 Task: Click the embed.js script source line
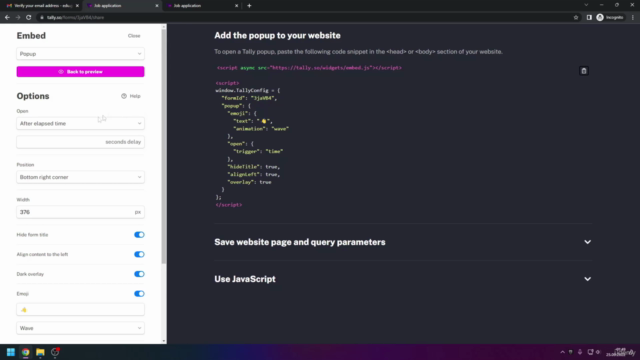pos(309,68)
